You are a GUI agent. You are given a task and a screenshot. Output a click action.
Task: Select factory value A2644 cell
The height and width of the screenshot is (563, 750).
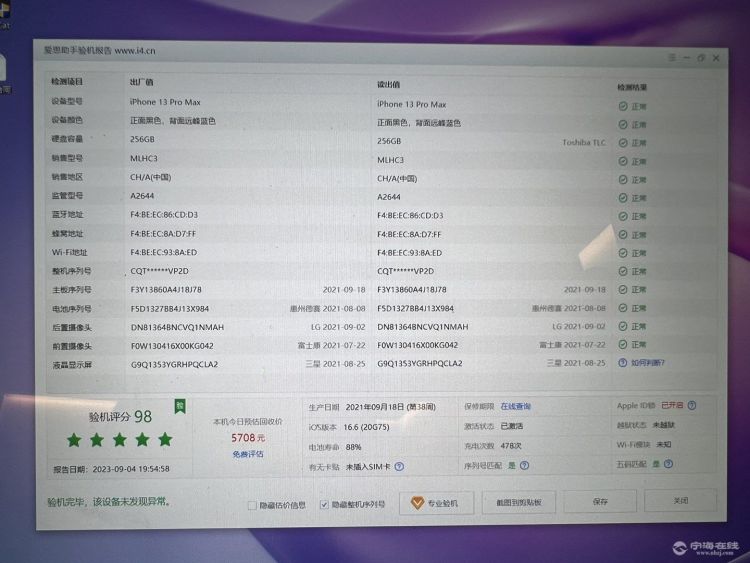point(142,196)
